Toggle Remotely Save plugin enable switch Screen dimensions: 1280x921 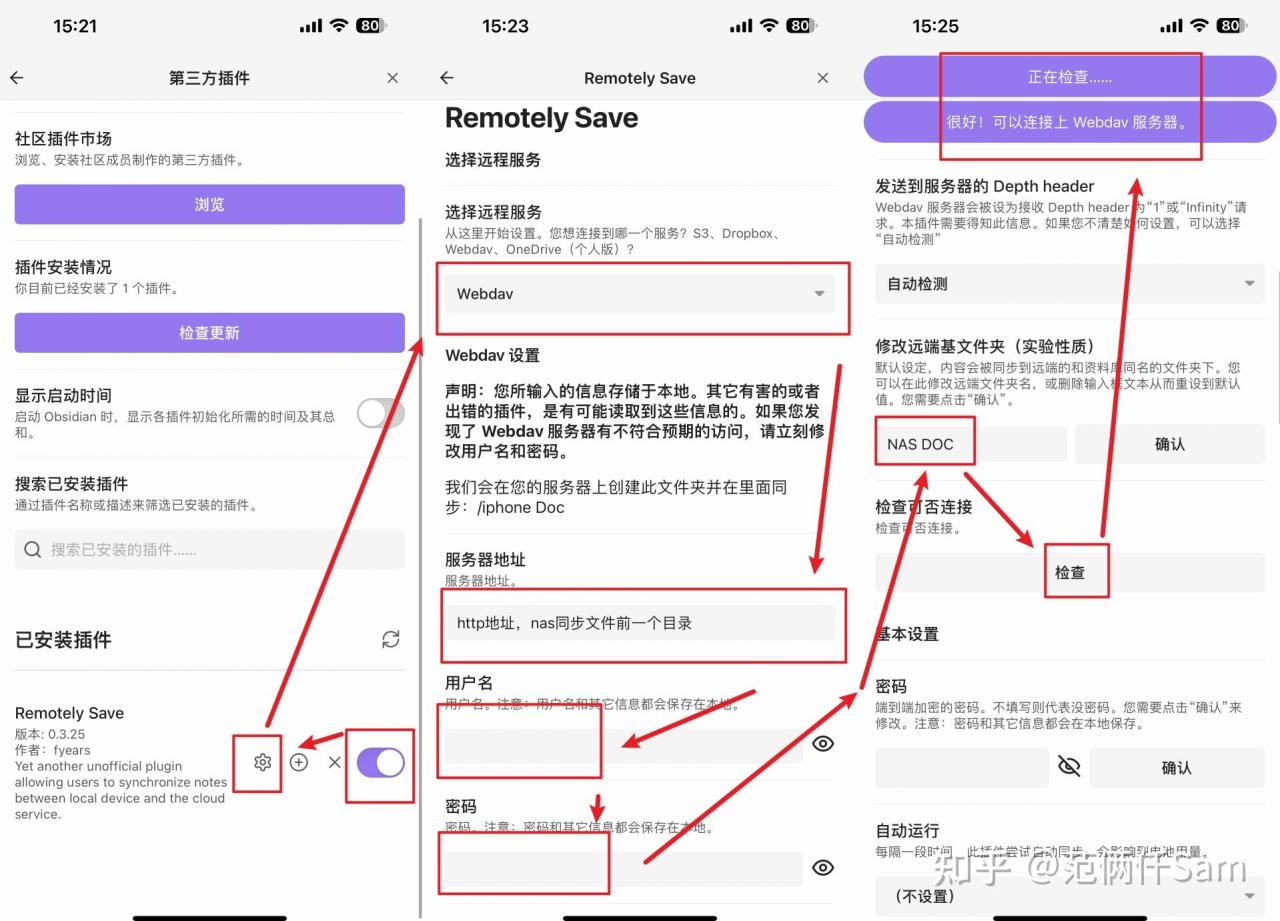point(380,763)
